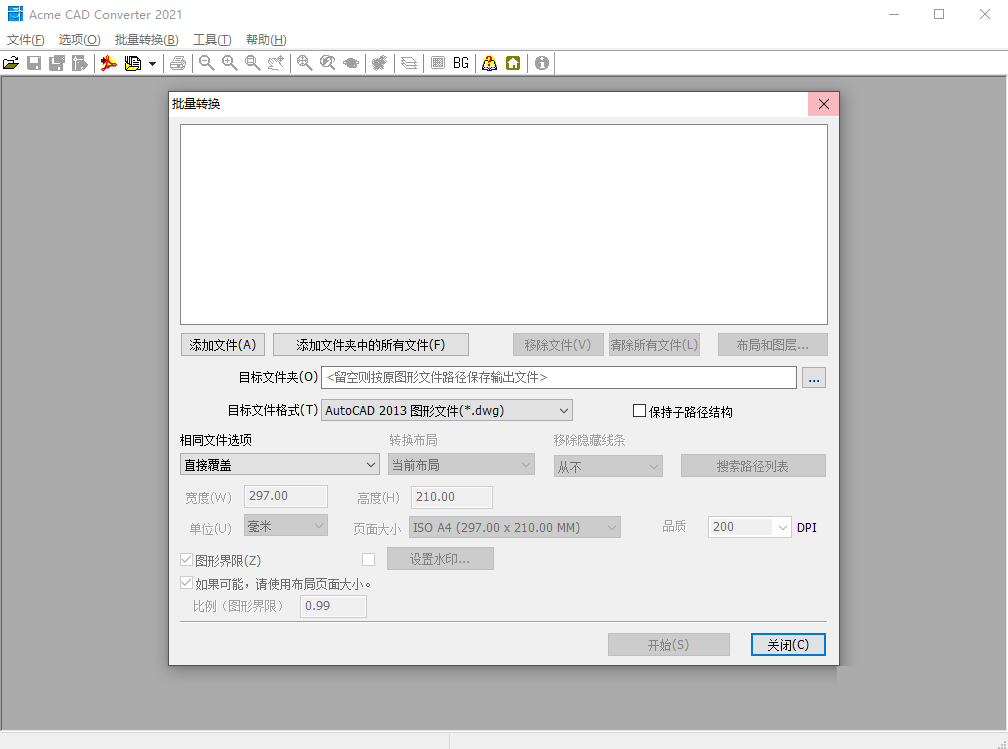The height and width of the screenshot is (749, 1008).
Task: Click the 移除文件(V) button
Action: coord(558,345)
